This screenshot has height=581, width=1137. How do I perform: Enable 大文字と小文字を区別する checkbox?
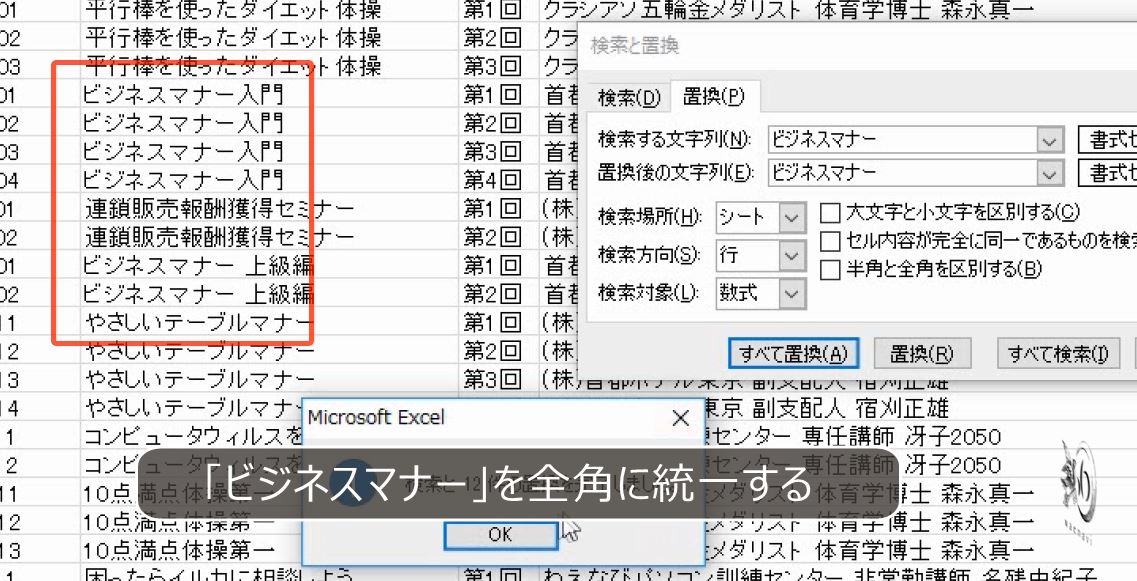[x=830, y=213]
